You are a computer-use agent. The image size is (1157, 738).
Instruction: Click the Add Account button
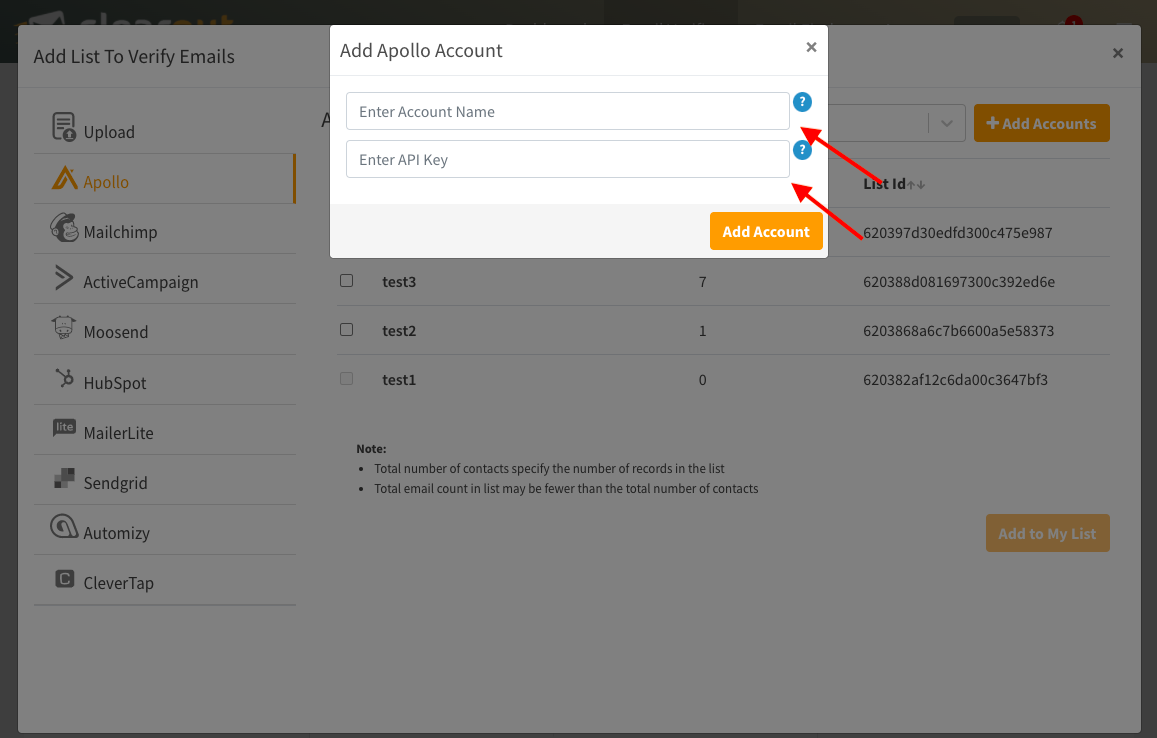(766, 231)
